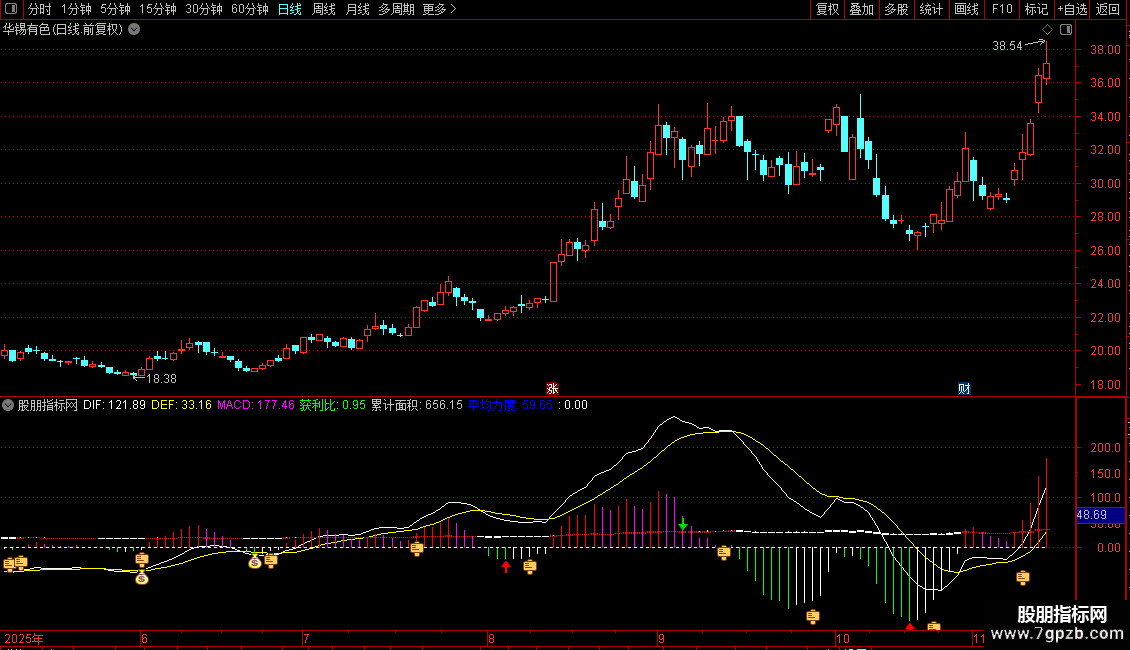Add stock via +自选 button
The image size is (1130, 650).
[1072, 9]
